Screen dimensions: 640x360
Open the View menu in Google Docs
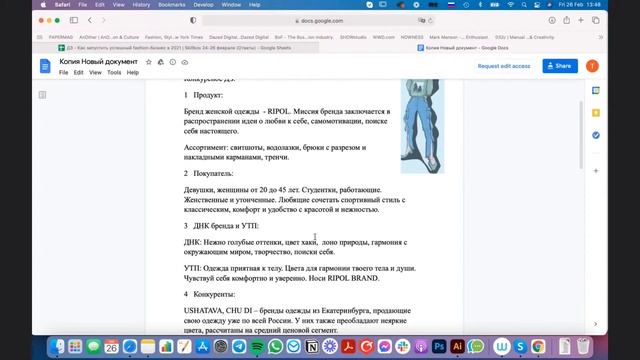[x=95, y=72]
